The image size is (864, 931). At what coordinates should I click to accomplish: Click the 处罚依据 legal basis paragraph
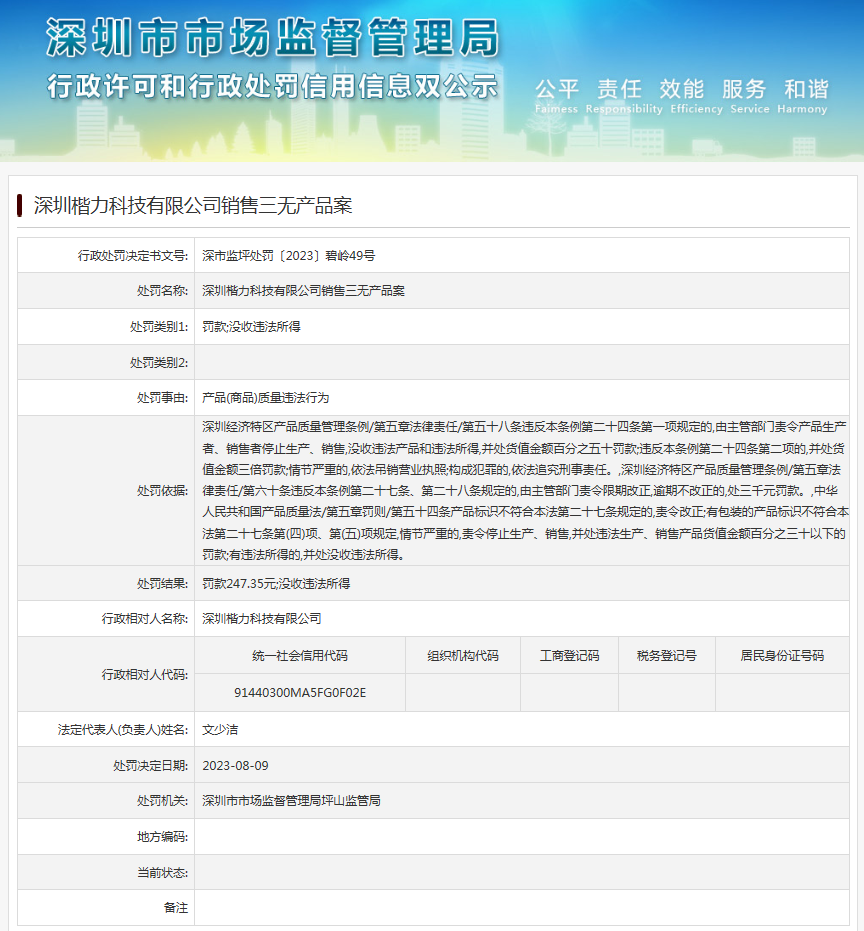525,490
